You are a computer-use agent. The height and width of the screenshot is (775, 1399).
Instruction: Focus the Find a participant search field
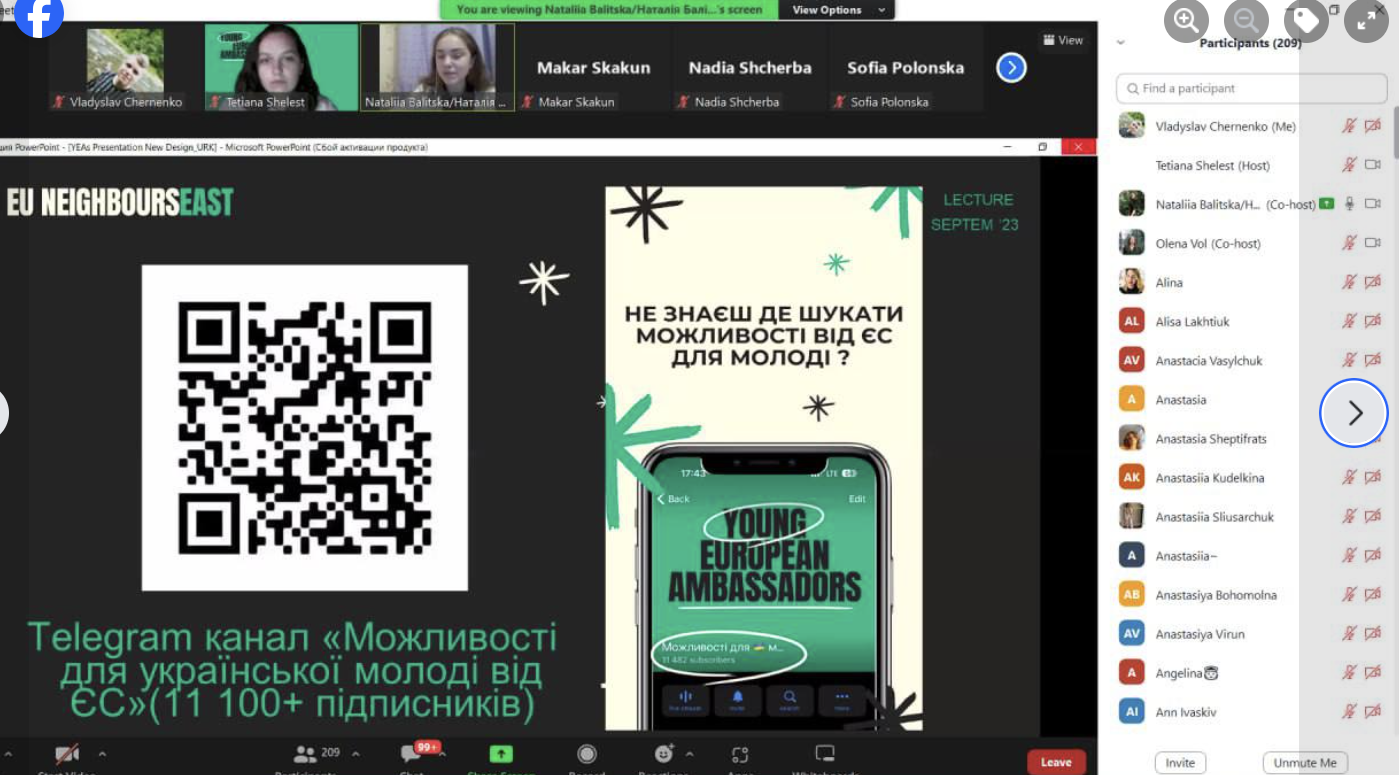[x=1251, y=88]
